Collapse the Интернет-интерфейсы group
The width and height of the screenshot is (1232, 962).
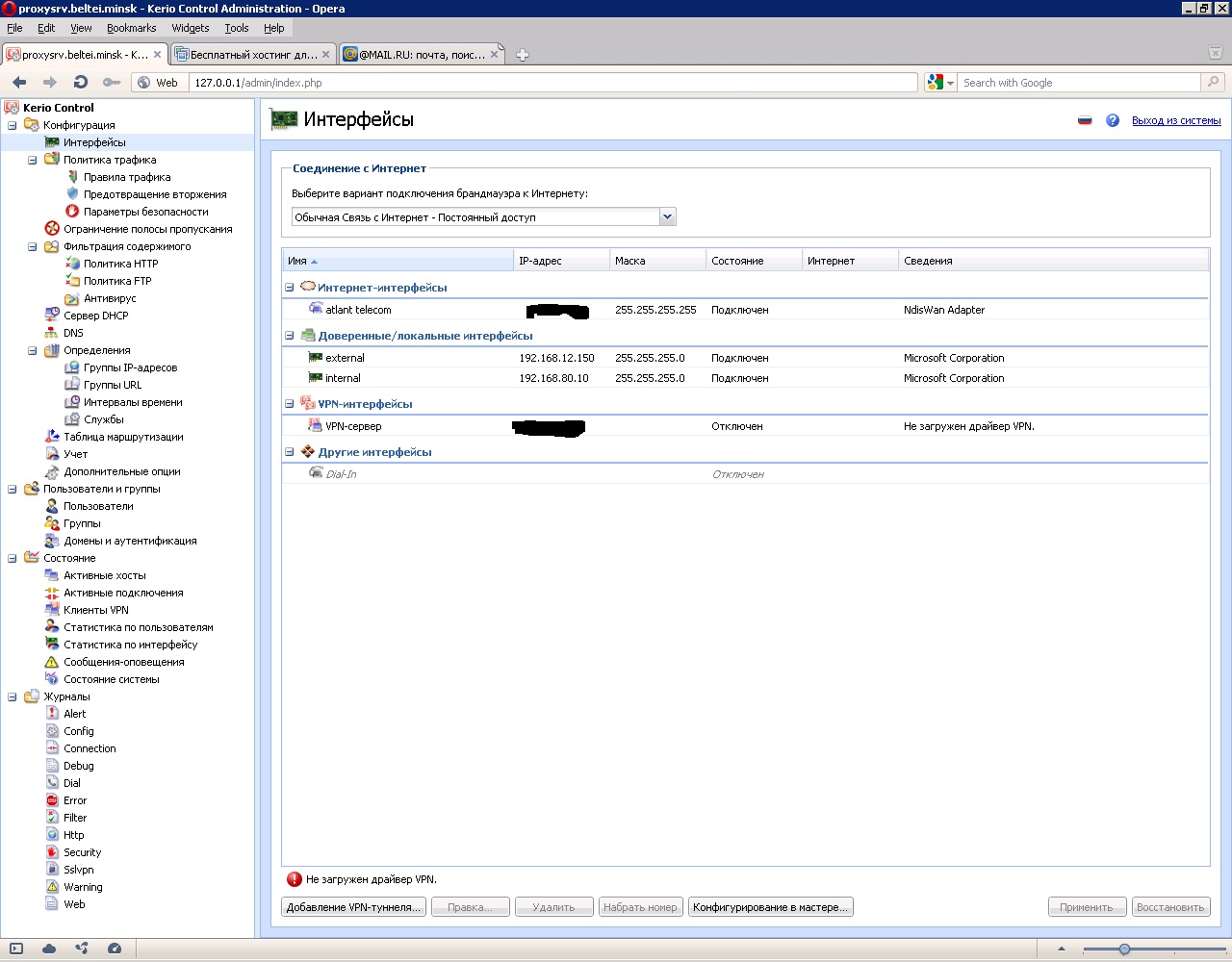pyautogui.click(x=289, y=288)
